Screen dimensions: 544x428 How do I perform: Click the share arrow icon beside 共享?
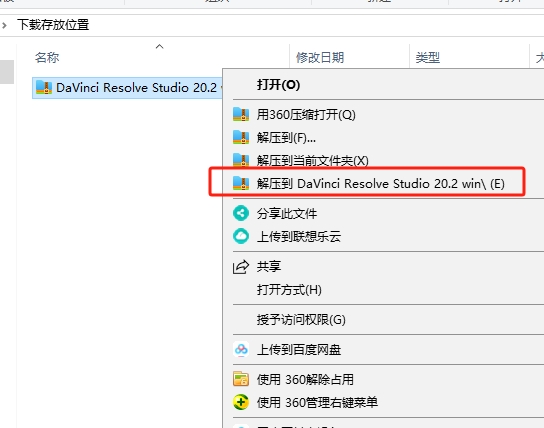[x=241, y=267]
